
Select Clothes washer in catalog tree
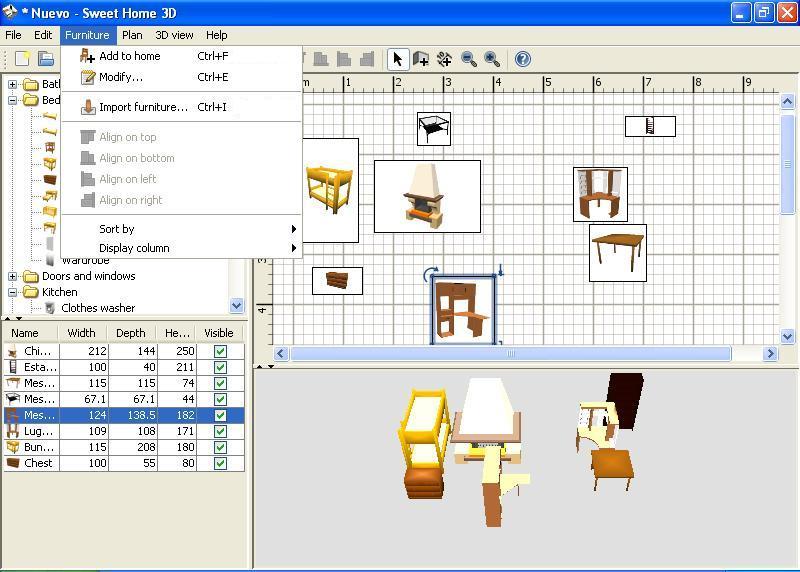coord(98,308)
